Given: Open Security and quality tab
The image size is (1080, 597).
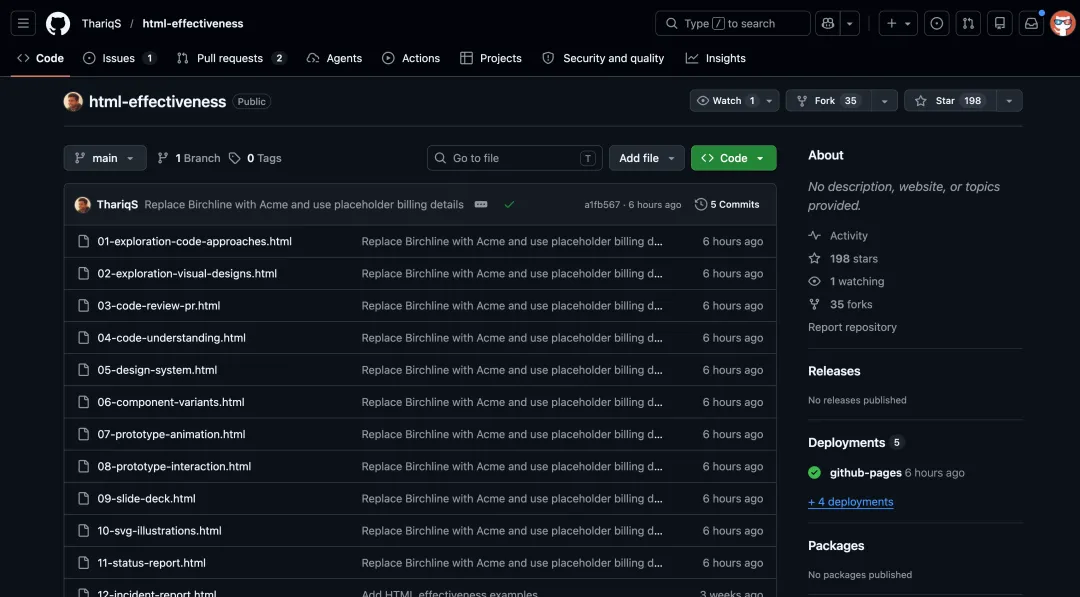Looking at the screenshot, I should [x=603, y=59].
